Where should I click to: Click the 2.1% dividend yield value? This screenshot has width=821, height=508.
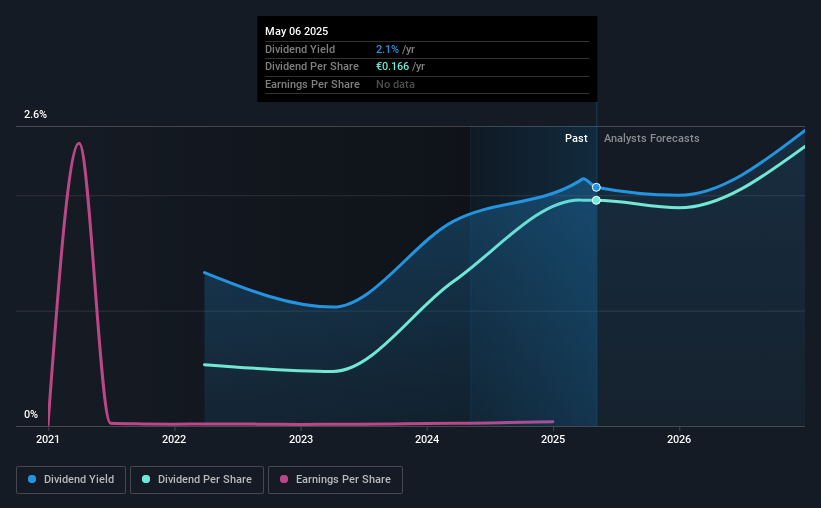[387, 49]
